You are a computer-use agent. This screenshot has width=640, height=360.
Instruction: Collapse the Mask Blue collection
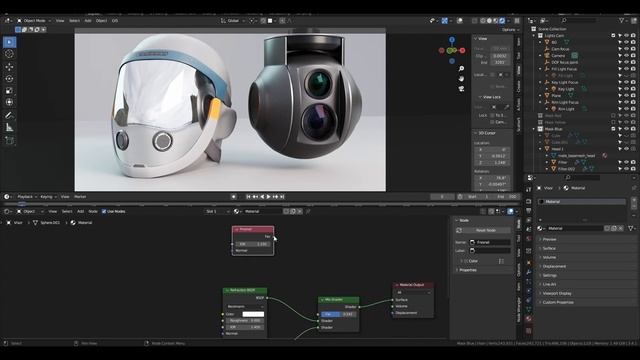click(534, 129)
